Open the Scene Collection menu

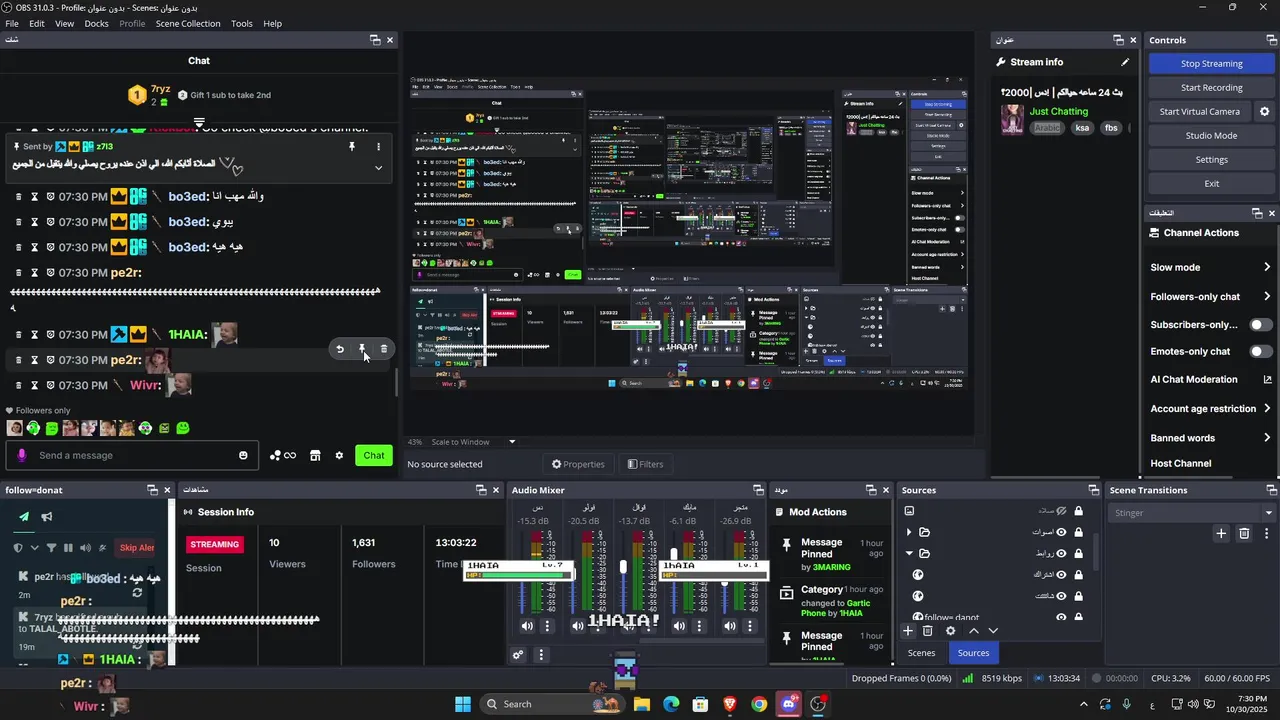(x=188, y=23)
